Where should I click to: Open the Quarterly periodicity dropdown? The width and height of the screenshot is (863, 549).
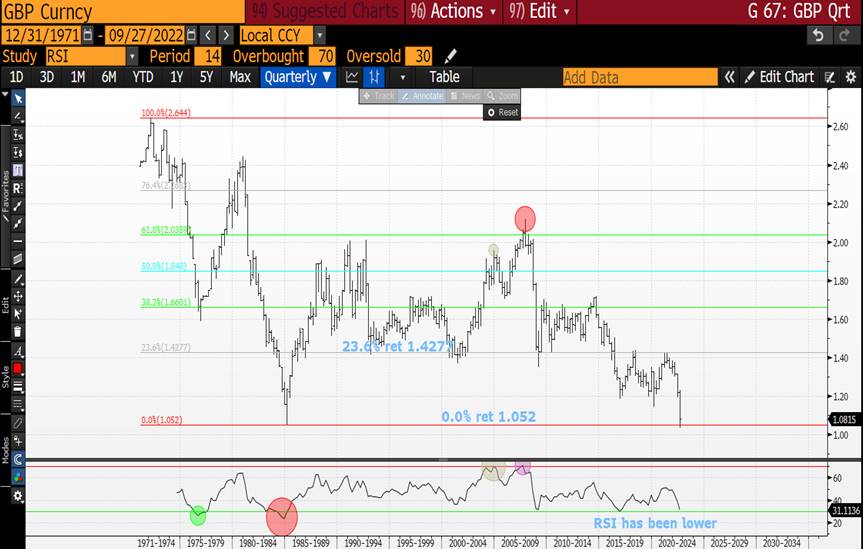point(298,77)
